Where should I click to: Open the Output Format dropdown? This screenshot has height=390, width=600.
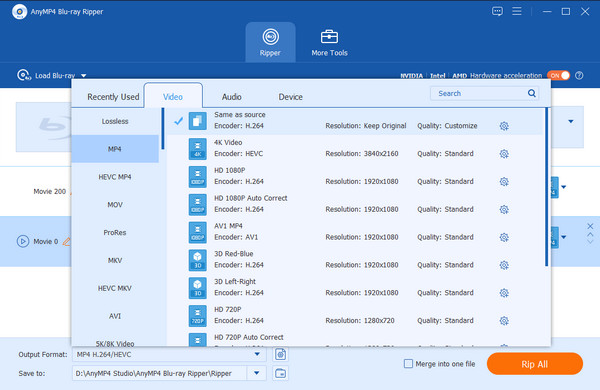click(x=257, y=354)
